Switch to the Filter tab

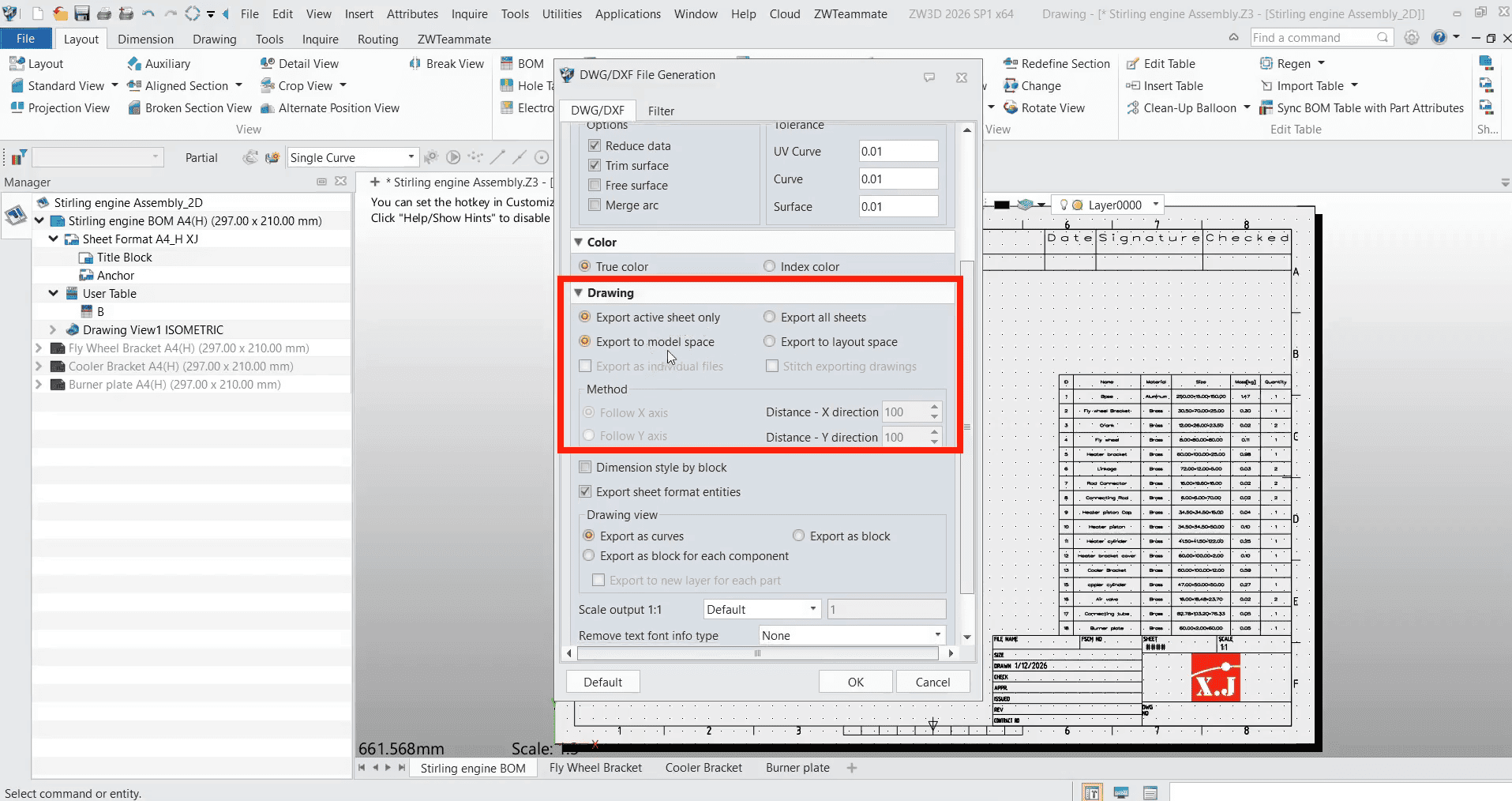pyautogui.click(x=662, y=111)
